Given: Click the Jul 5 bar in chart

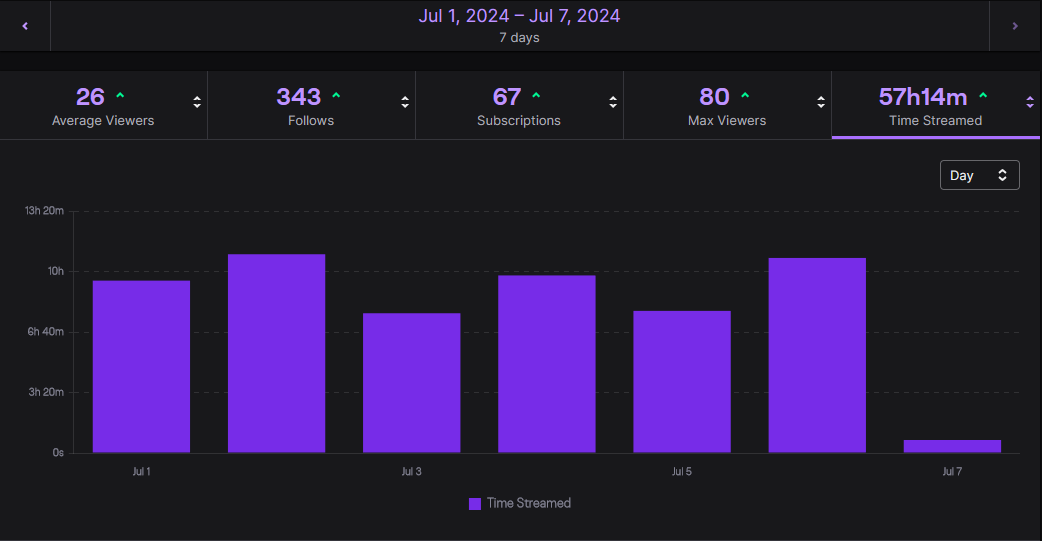Looking at the screenshot, I should [682, 382].
